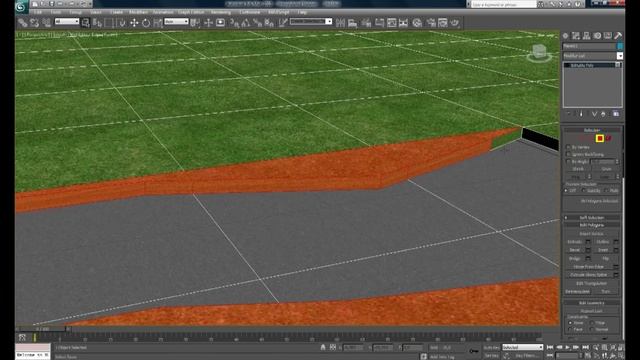The height and width of the screenshot is (360, 640).
Task: Open the Modifiers menu
Action: click(138, 12)
